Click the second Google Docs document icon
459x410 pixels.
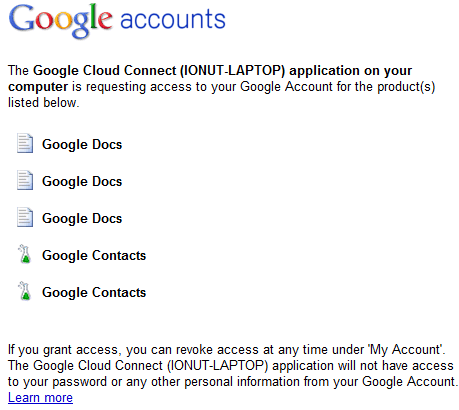pos(25,180)
